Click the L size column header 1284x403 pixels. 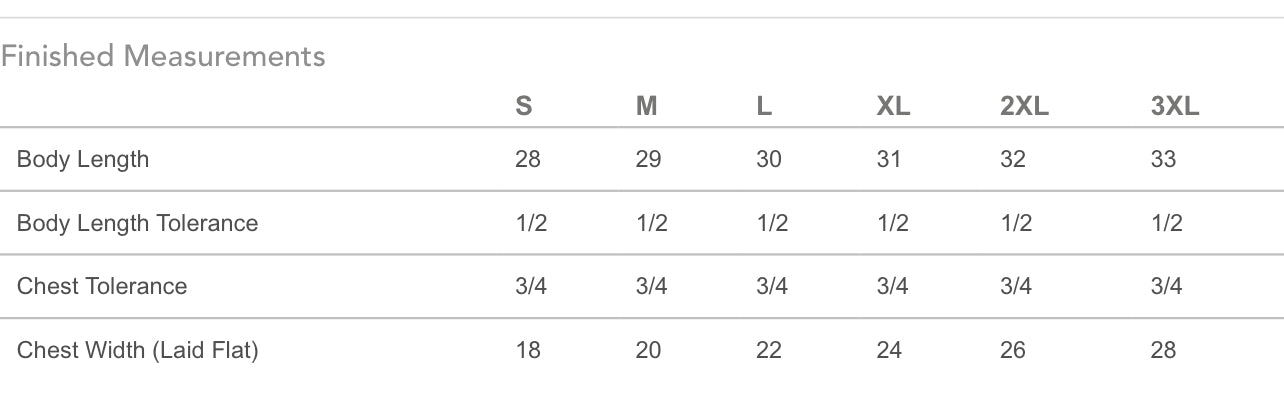[764, 106]
